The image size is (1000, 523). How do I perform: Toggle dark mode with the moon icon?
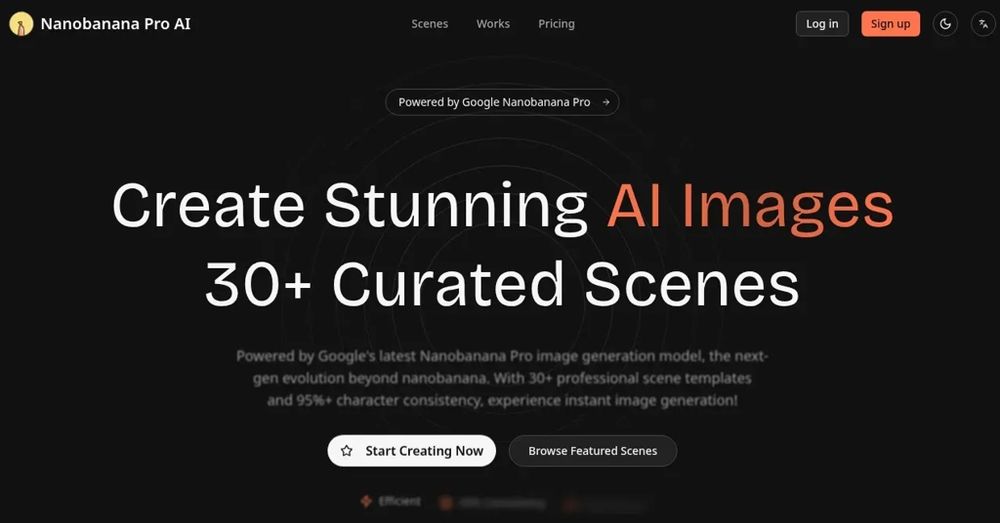[945, 24]
